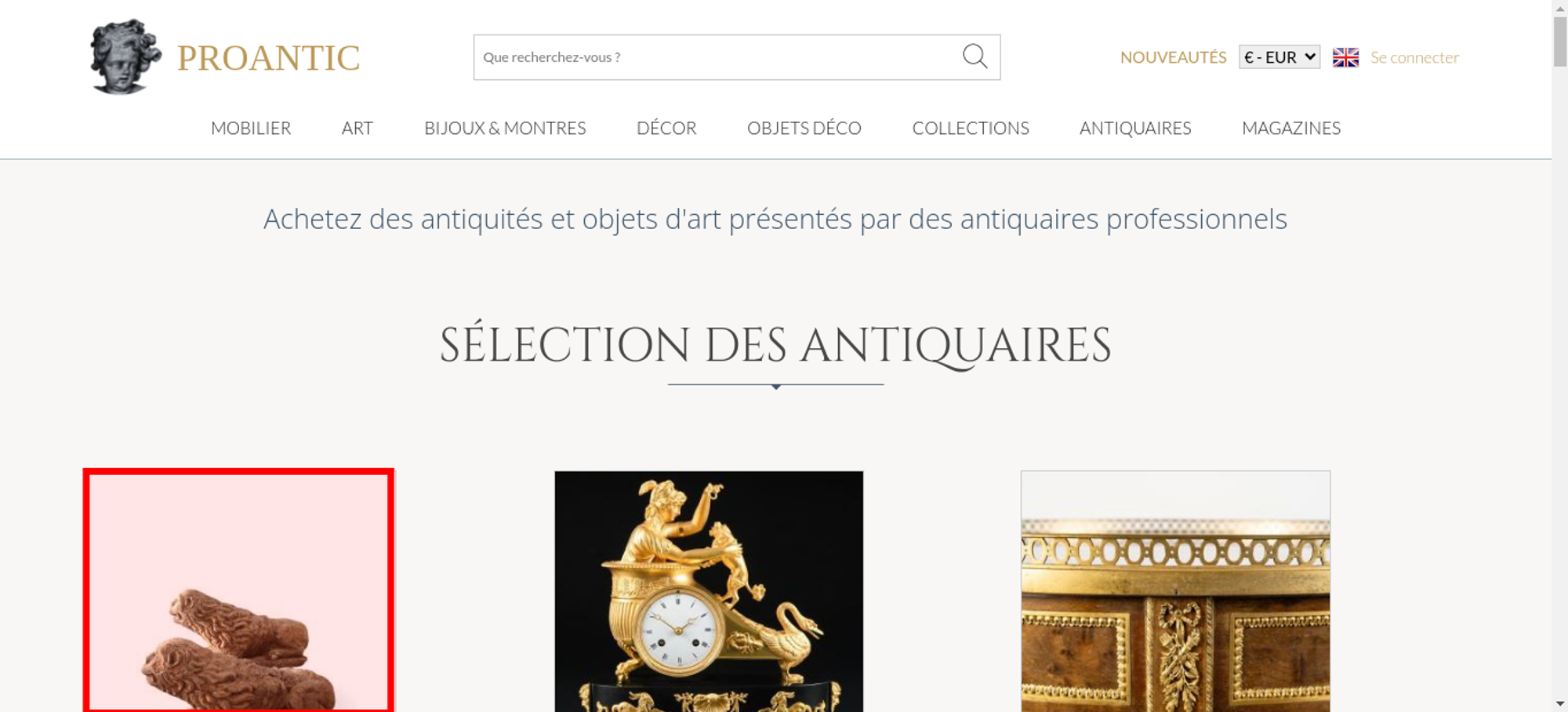Switch language via the UK flag icon
1568x712 pixels.
(x=1345, y=57)
